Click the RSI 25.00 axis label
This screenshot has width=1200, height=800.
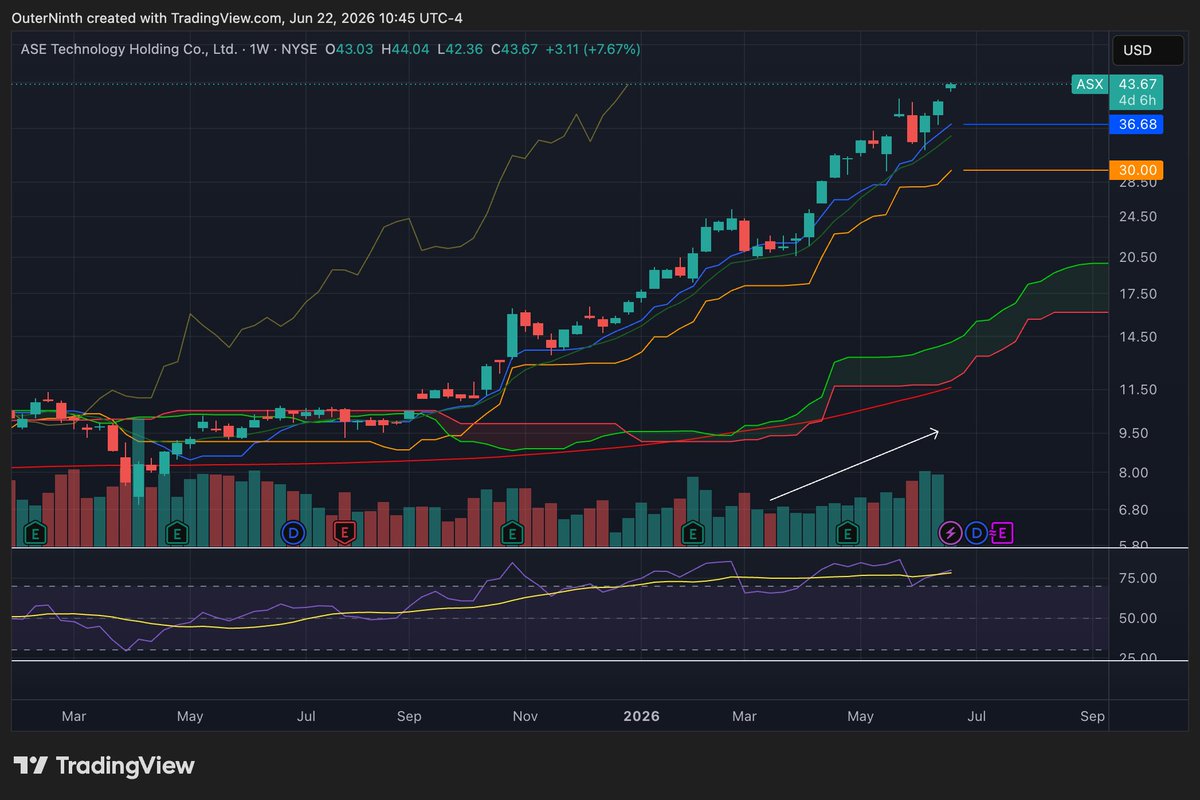click(x=1138, y=658)
